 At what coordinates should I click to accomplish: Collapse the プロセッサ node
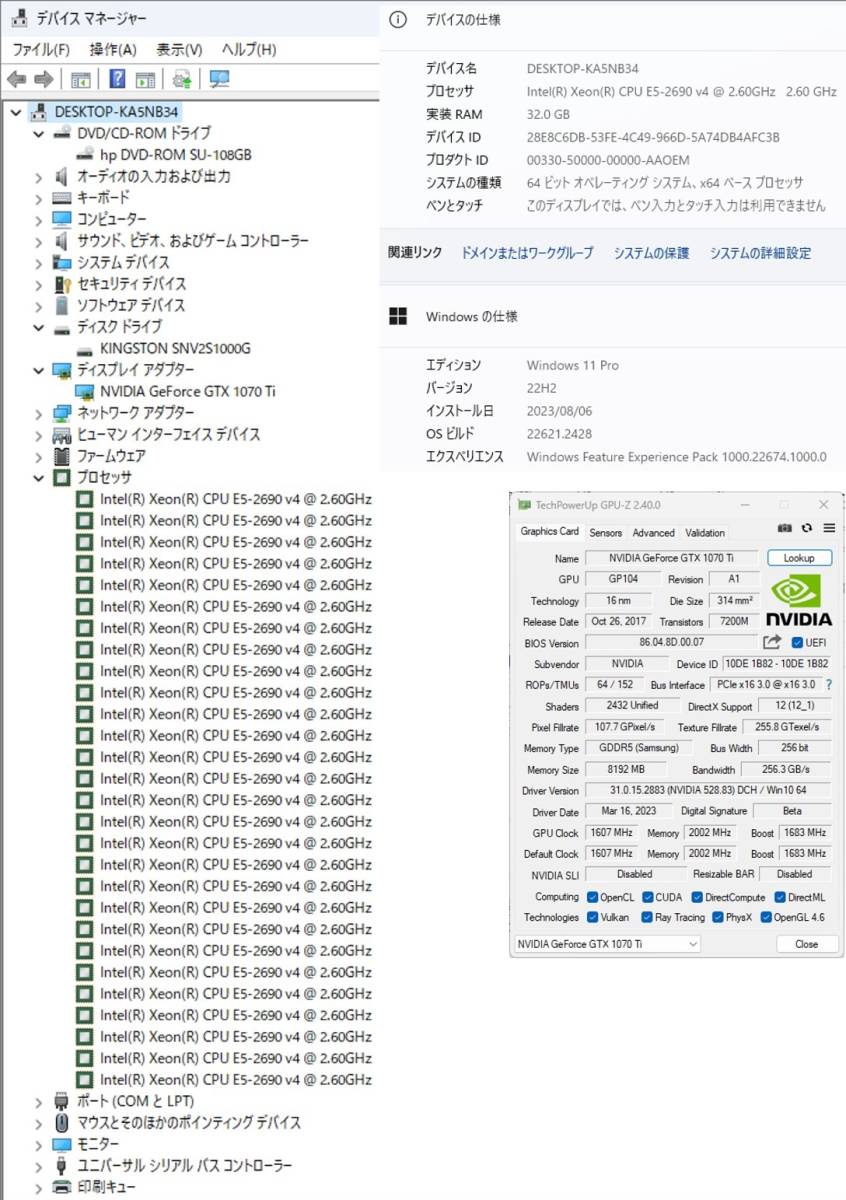(x=39, y=477)
